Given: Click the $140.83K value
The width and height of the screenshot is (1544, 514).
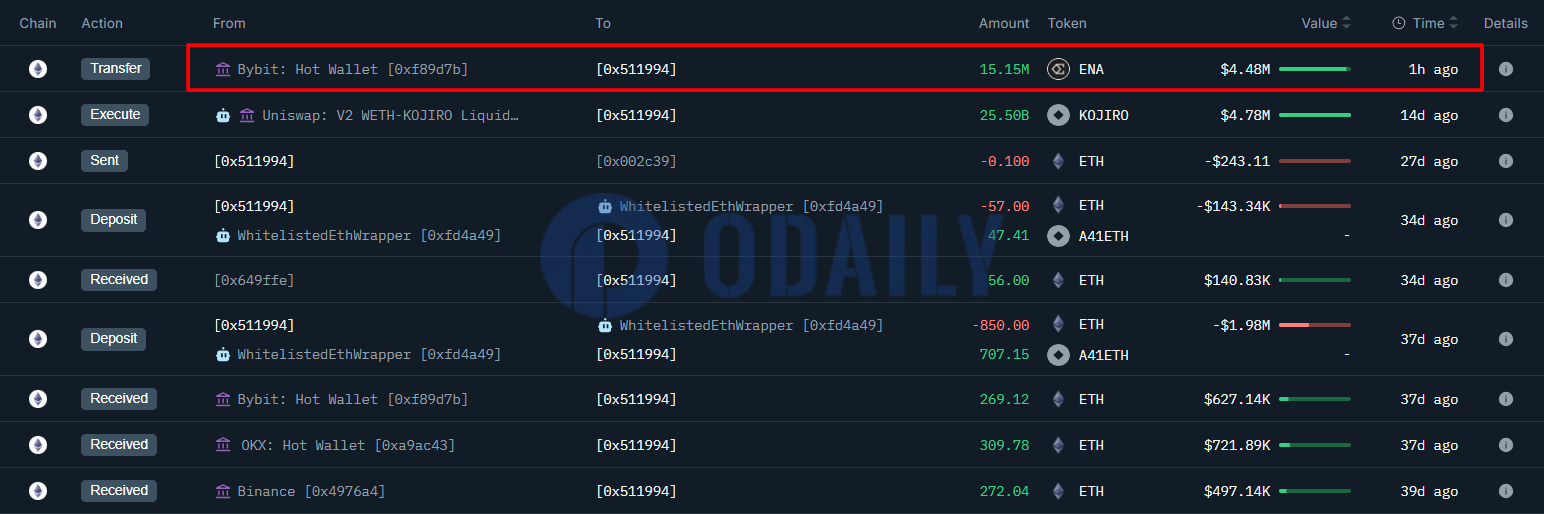Looking at the screenshot, I should [x=1237, y=280].
